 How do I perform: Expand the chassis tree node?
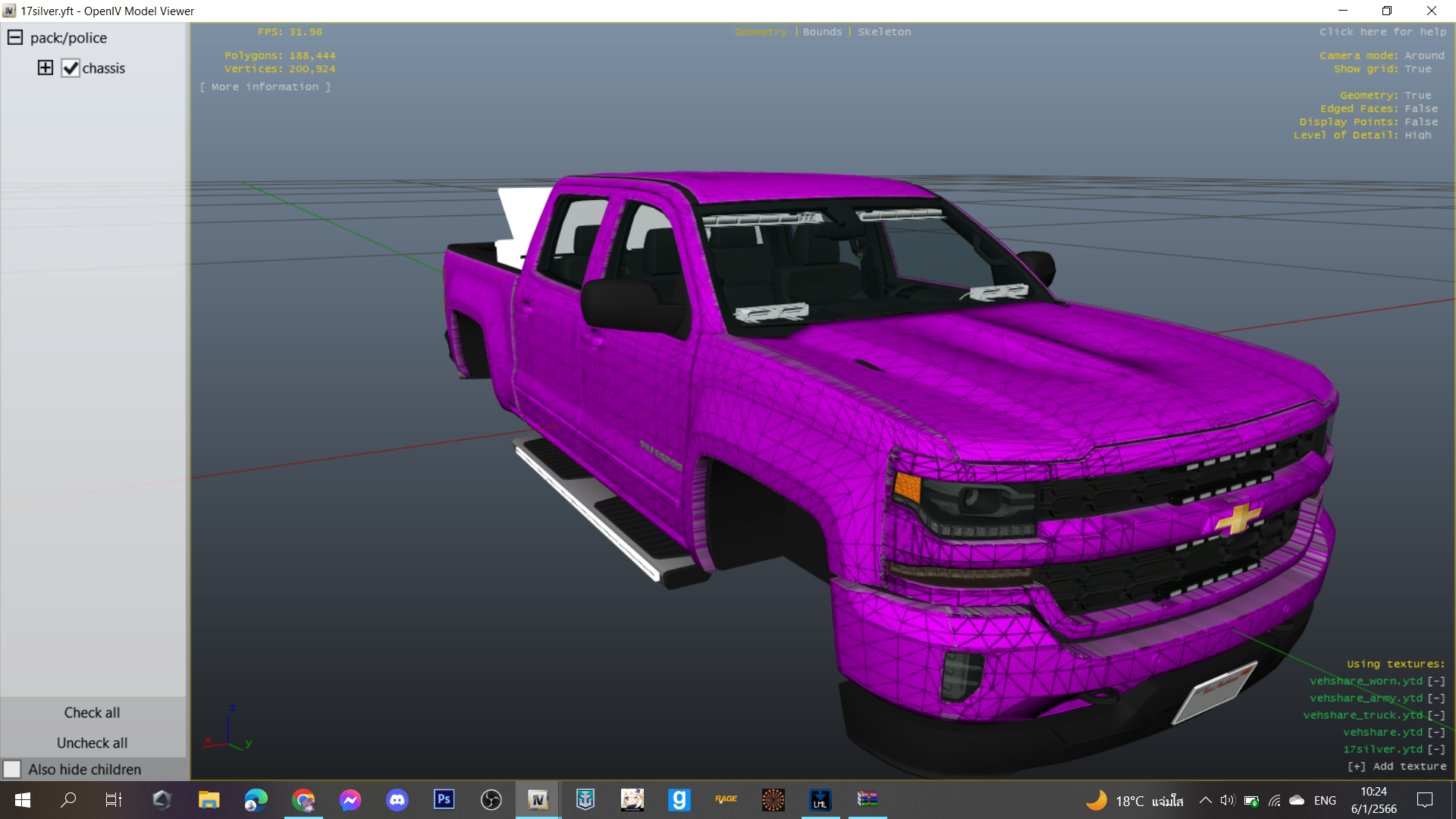pyautogui.click(x=45, y=67)
